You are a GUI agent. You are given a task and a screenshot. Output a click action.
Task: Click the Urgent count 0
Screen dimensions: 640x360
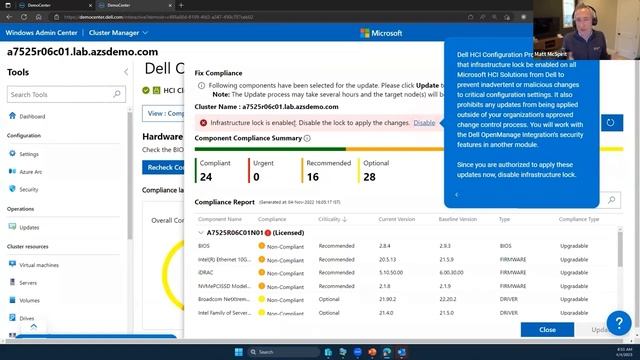pos(256,177)
